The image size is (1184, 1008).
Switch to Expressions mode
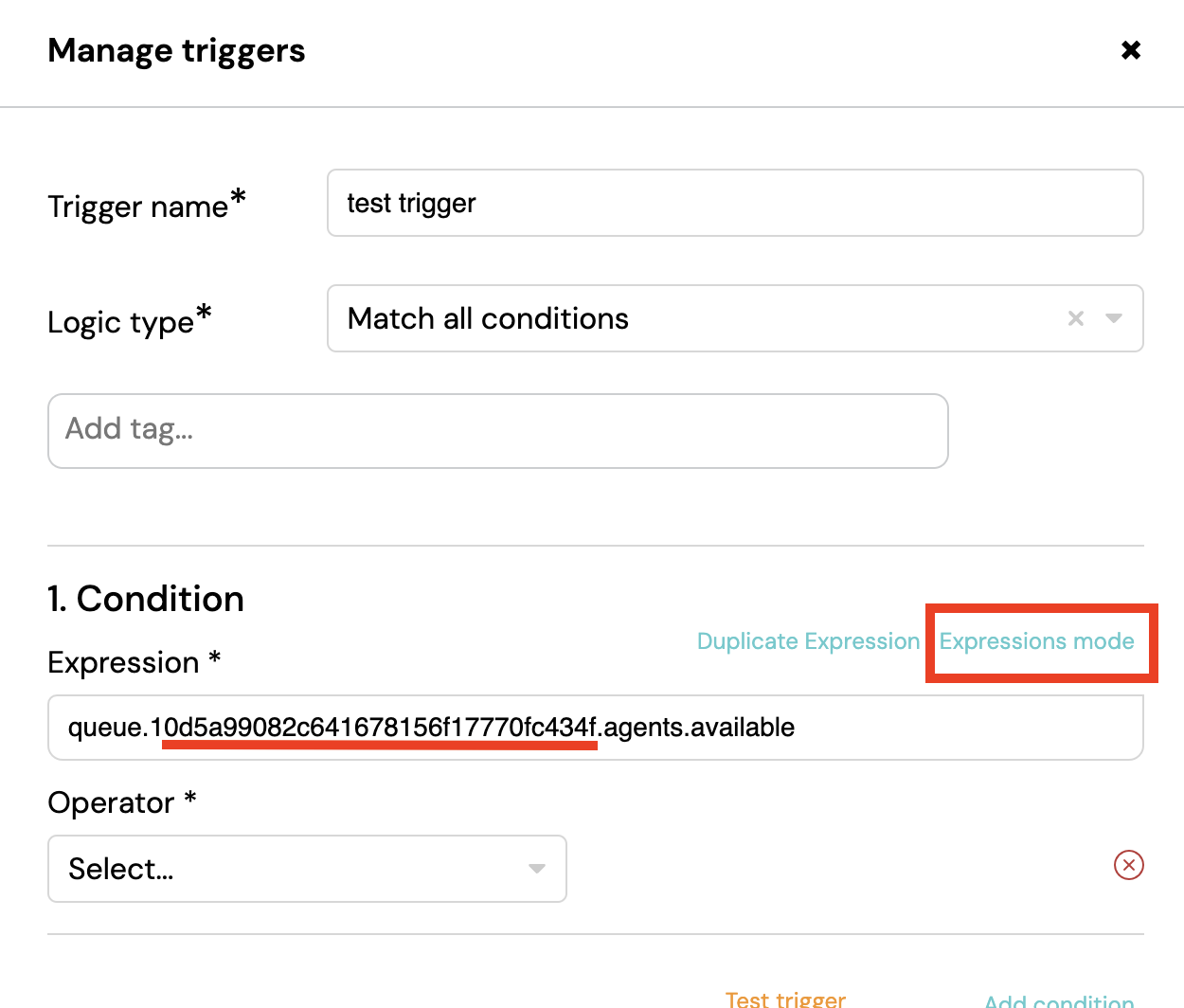(x=1036, y=641)
